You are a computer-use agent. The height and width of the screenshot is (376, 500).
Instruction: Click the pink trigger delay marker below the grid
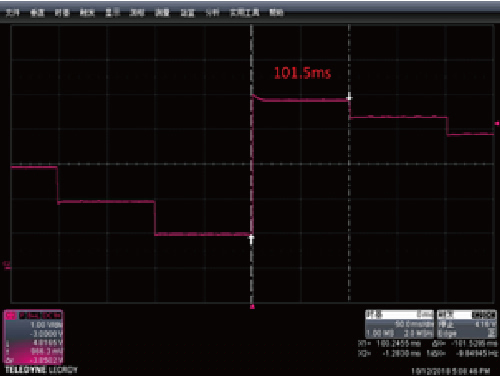(x=252, y=307)
